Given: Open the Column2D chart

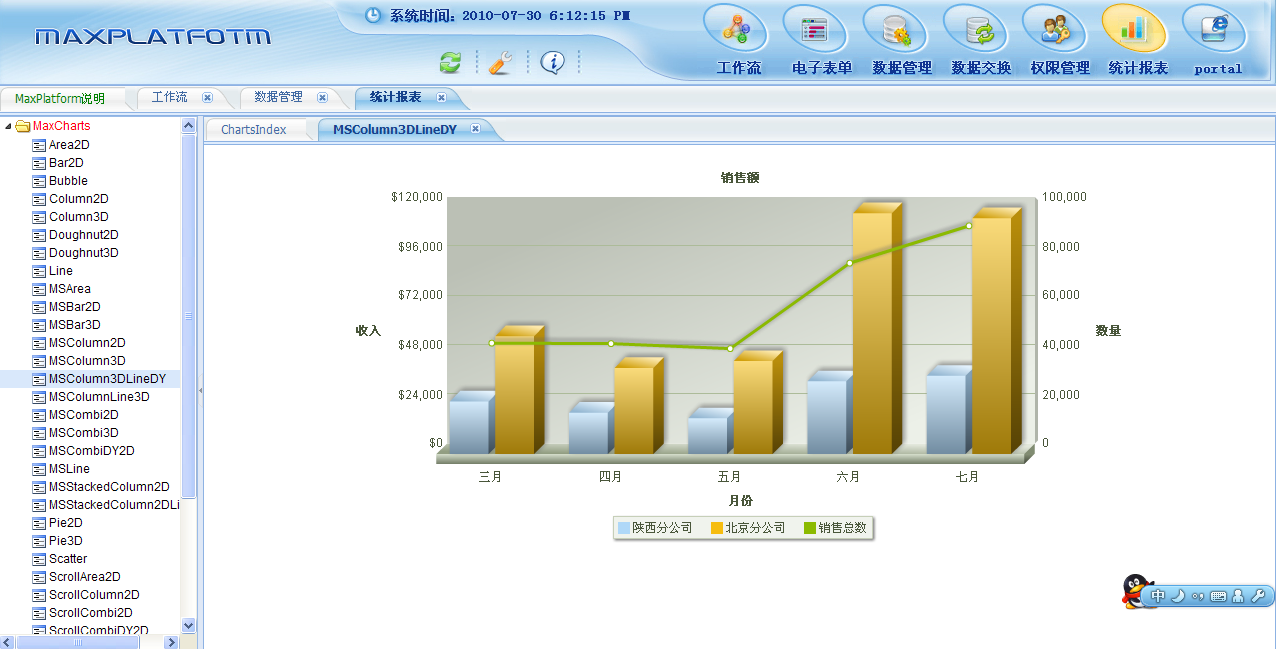Looking at the screenshot, I should tap(79, 199).
